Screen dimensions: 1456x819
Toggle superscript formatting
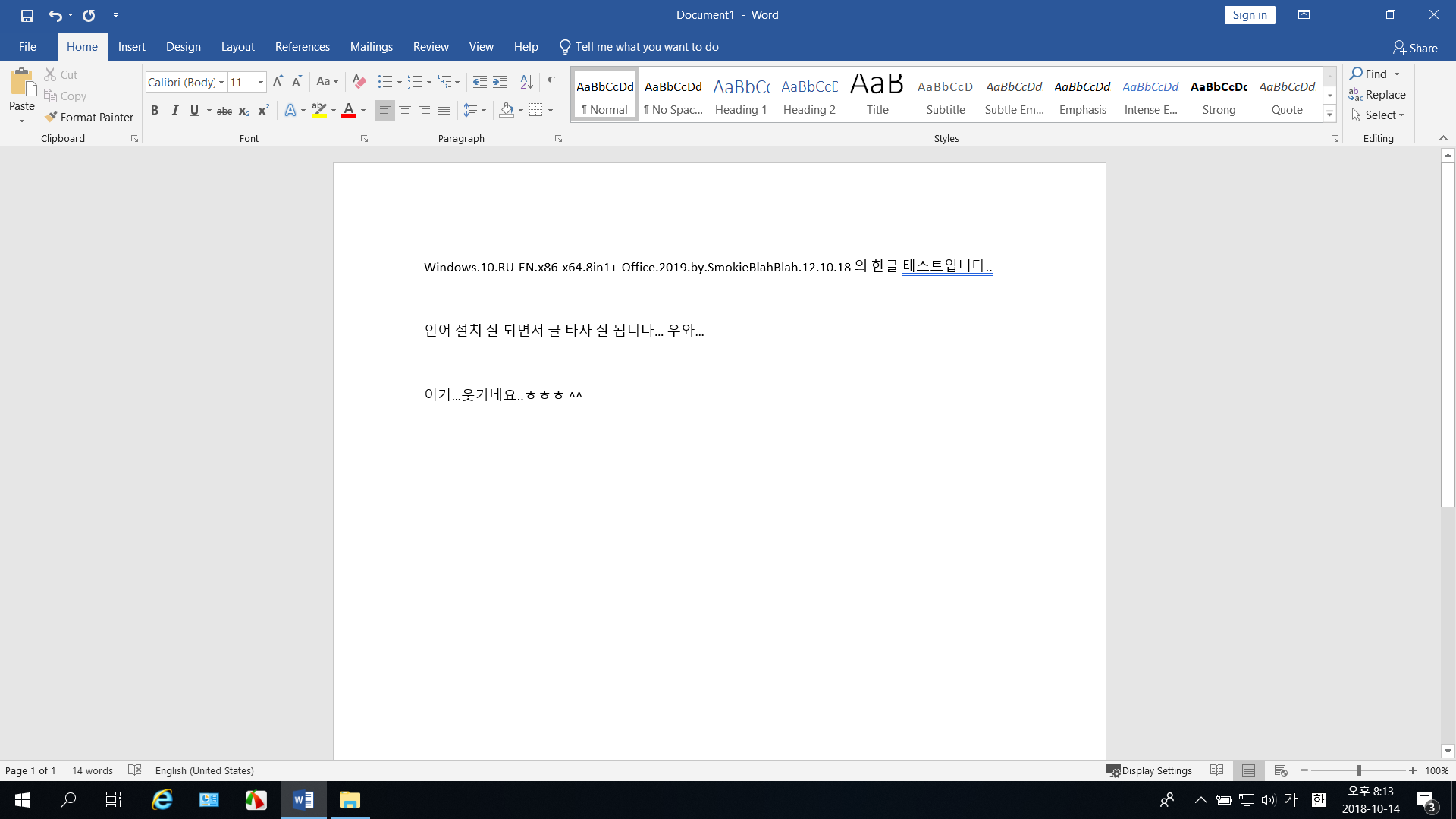(x=263, y=111)
